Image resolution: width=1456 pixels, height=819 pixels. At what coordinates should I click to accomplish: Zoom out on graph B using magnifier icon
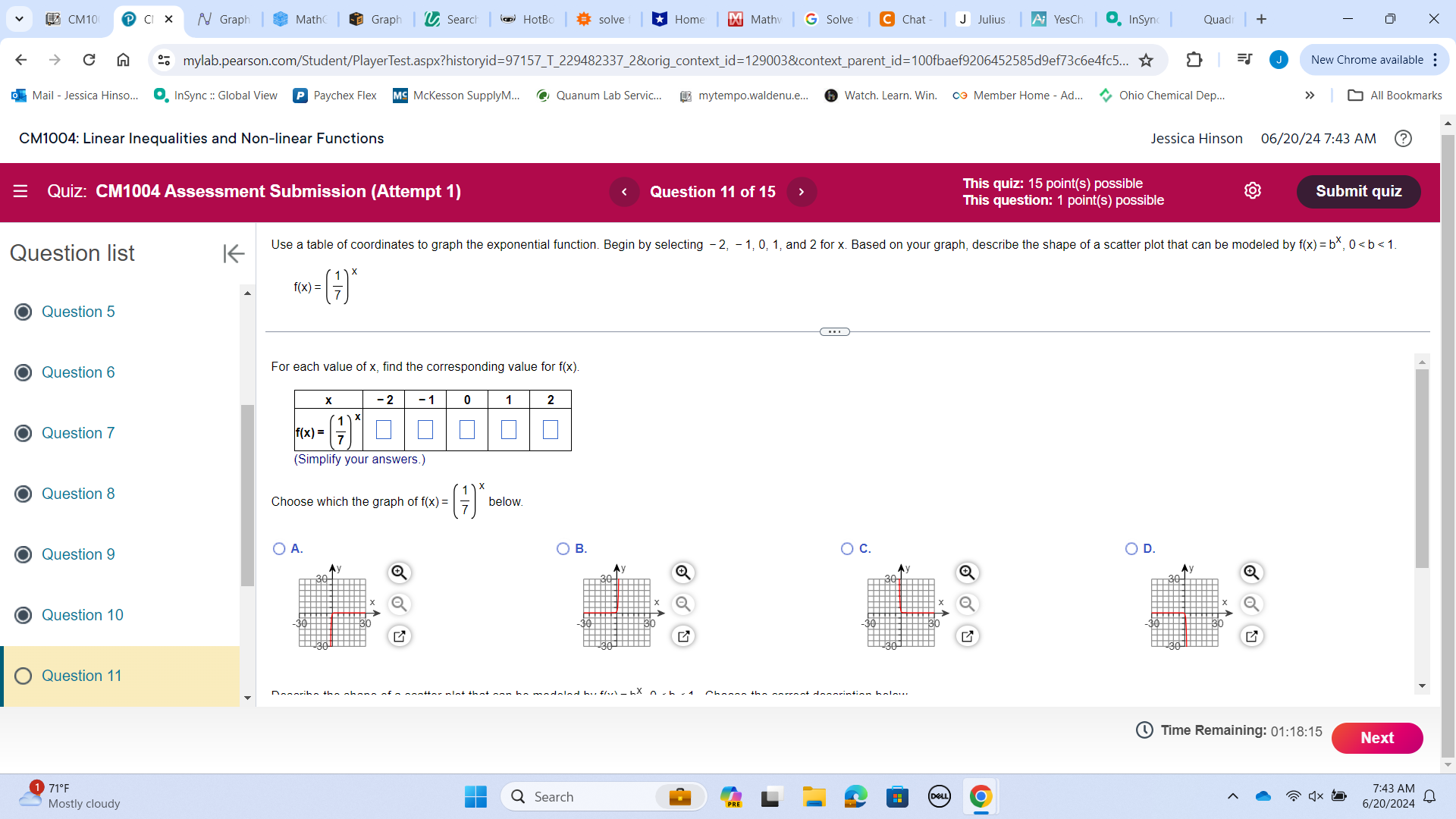point(683,604)
